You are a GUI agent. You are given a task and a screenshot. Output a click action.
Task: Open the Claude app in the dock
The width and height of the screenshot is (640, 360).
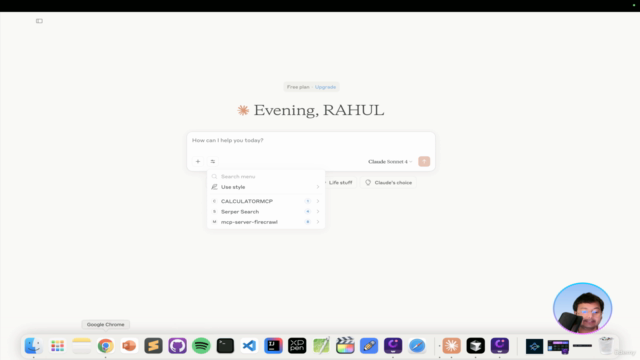point(451,346)
